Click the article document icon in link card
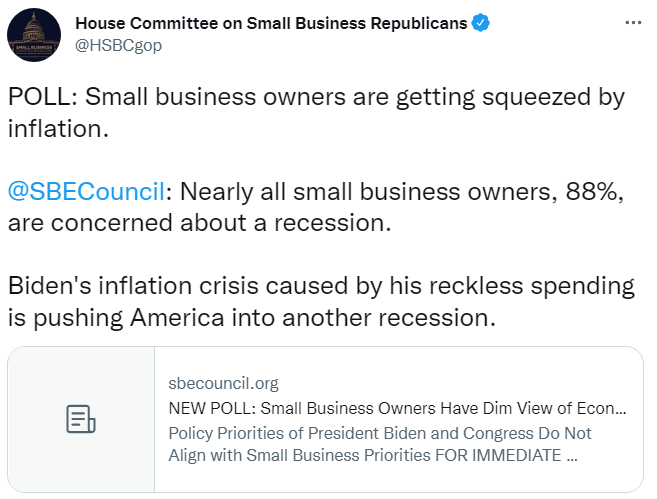The width and height of the screenshot is (657, 499). click(81, 420)
